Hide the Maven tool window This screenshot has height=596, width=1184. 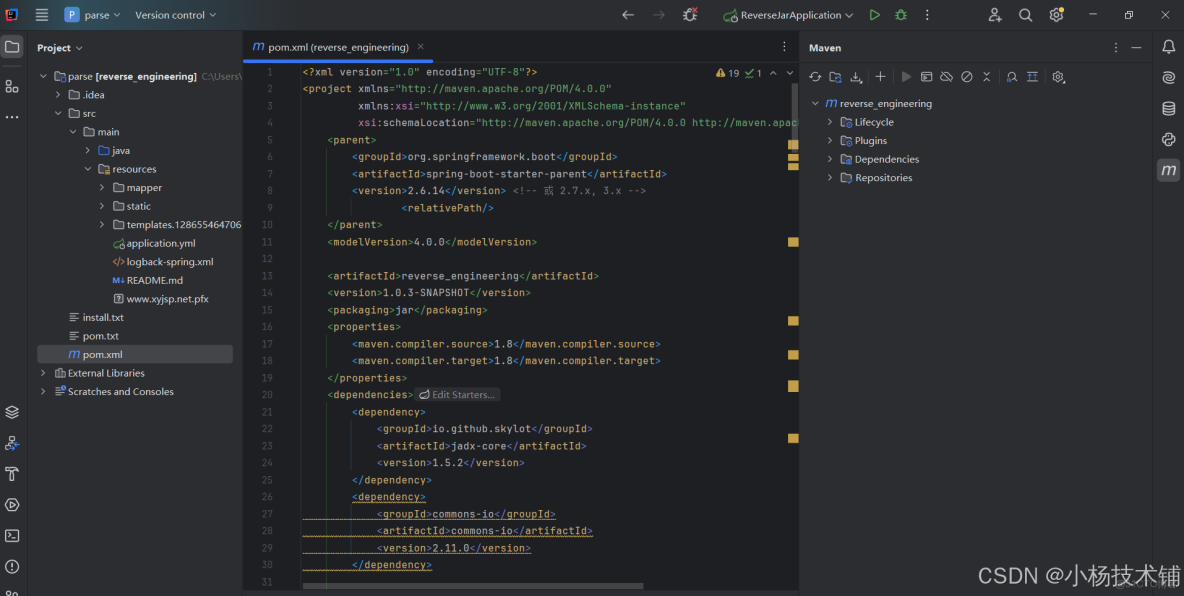(x=1136, y=47)
